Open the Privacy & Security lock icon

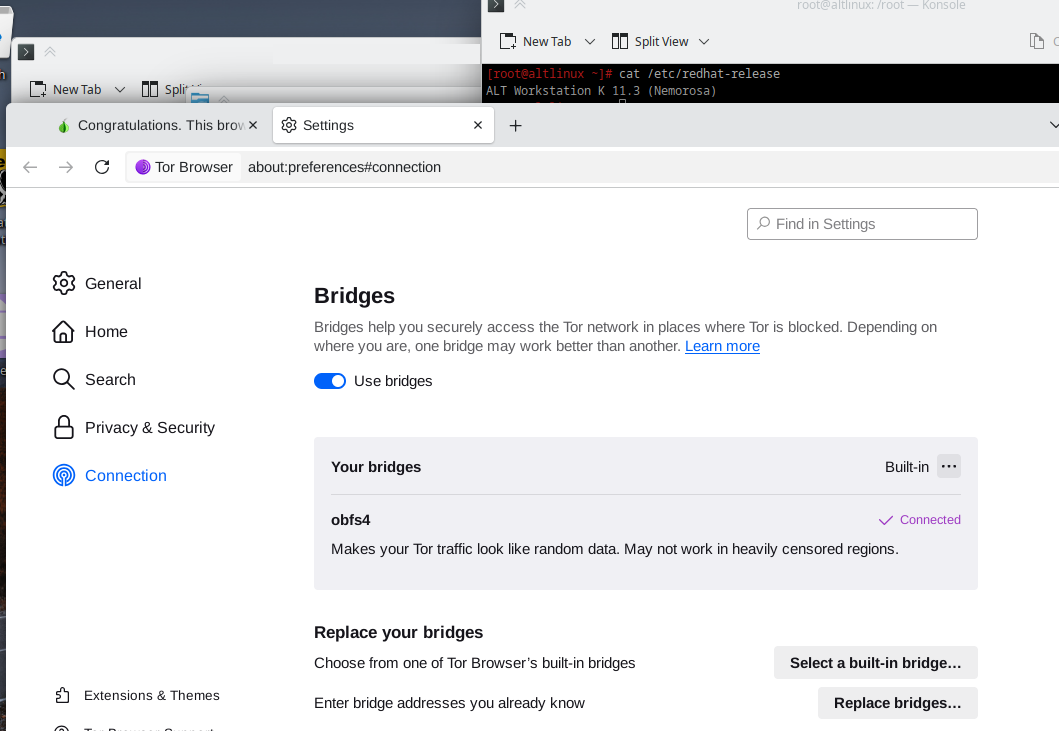point(63,428)
